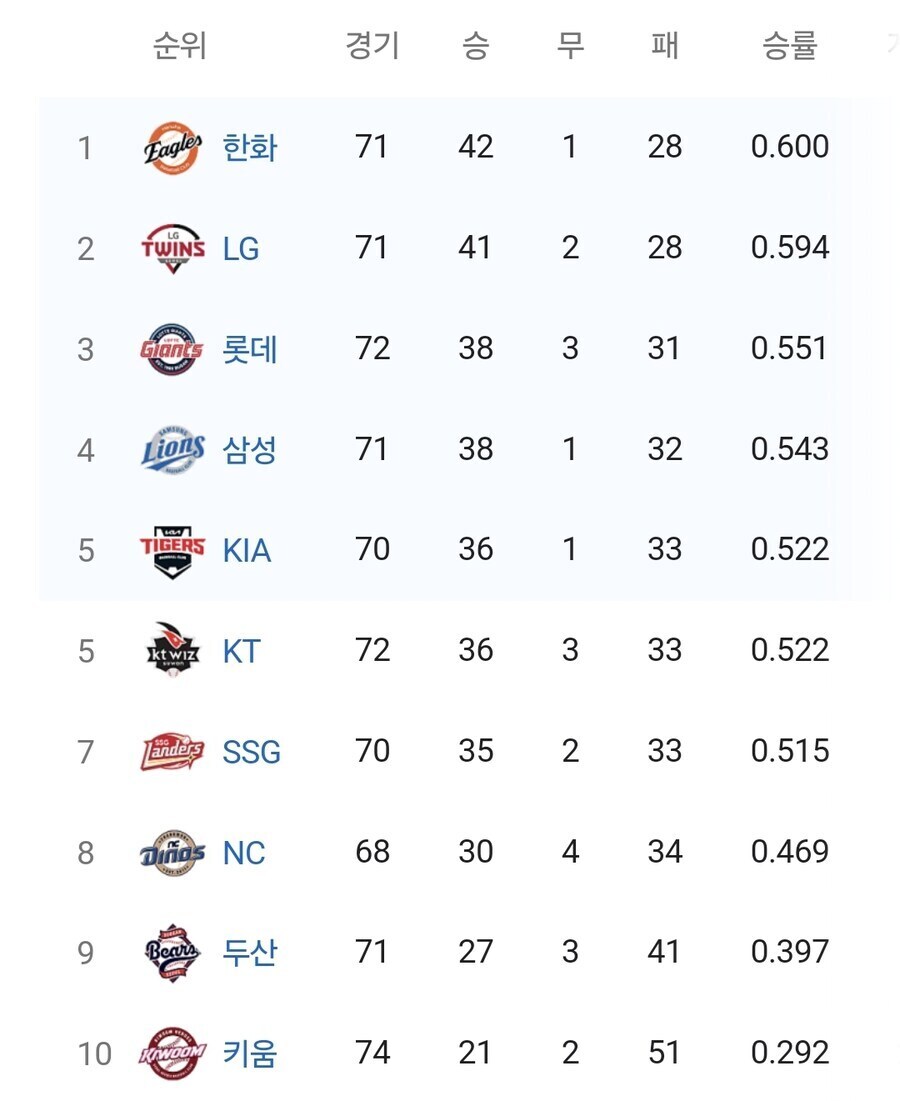Open the 롯데 team name link
This screenshot has width=900, height=1101.
[x=250, y=349]
